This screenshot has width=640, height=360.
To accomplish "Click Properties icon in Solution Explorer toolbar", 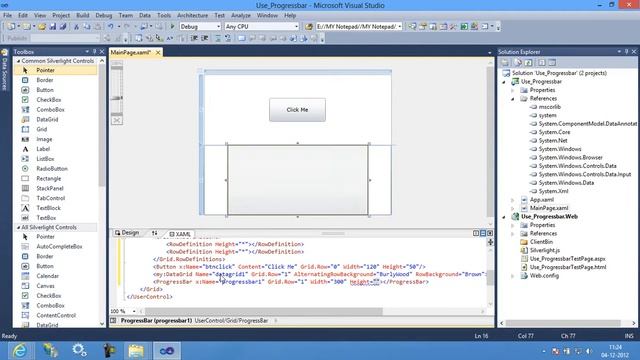I will coord(505,62).
